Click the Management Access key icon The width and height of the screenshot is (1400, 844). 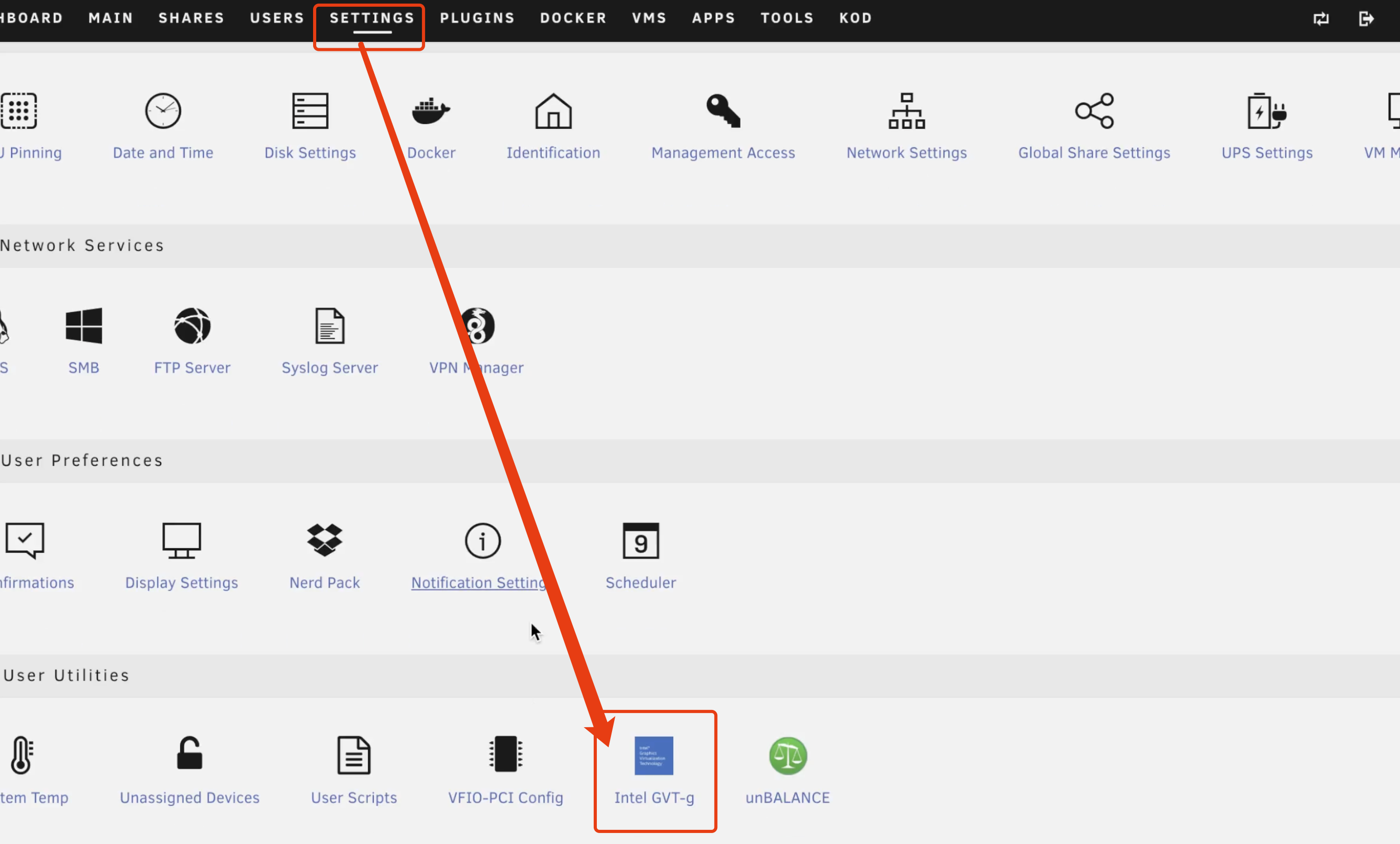(x=723, y=111)
